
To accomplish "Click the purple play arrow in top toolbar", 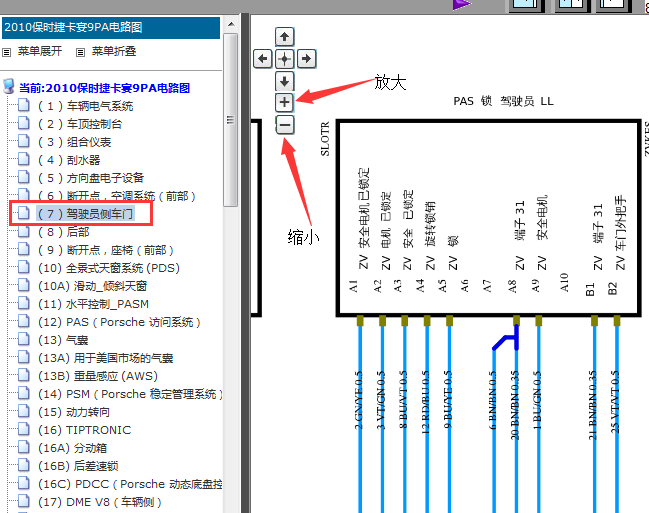I will 462,5.
